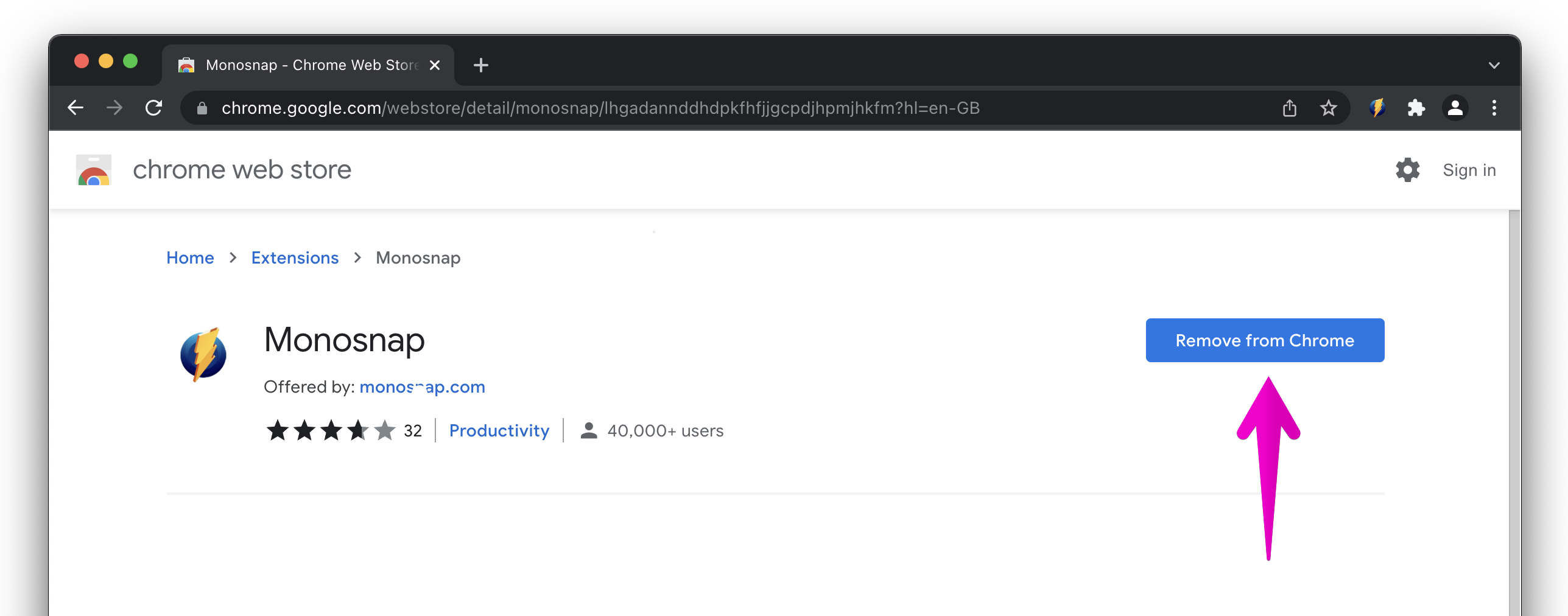
Task: Expand the tab search chevron
Action: pyautogui.click(x=1494, y=65)
